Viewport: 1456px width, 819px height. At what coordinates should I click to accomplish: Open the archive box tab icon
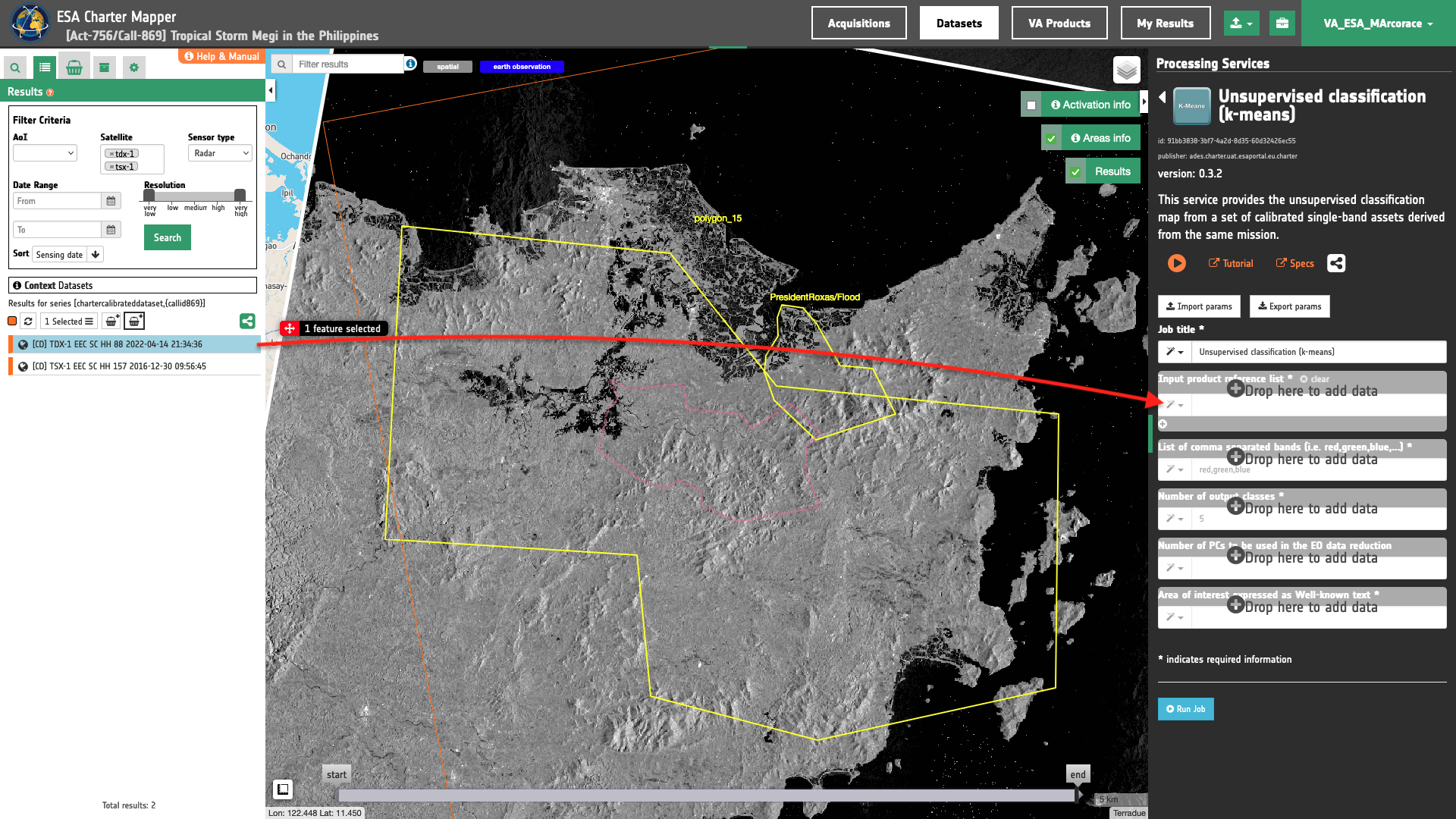point(105,67)
